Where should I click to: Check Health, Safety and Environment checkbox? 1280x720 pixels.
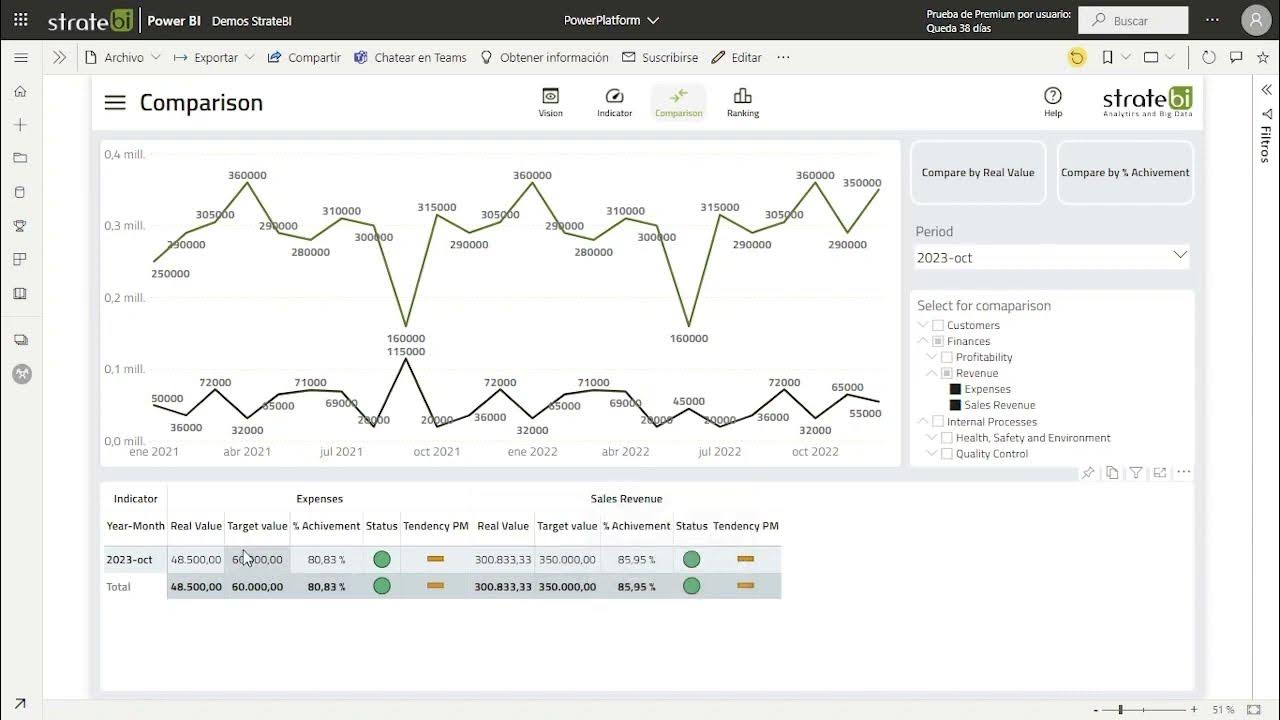[946, 437]
